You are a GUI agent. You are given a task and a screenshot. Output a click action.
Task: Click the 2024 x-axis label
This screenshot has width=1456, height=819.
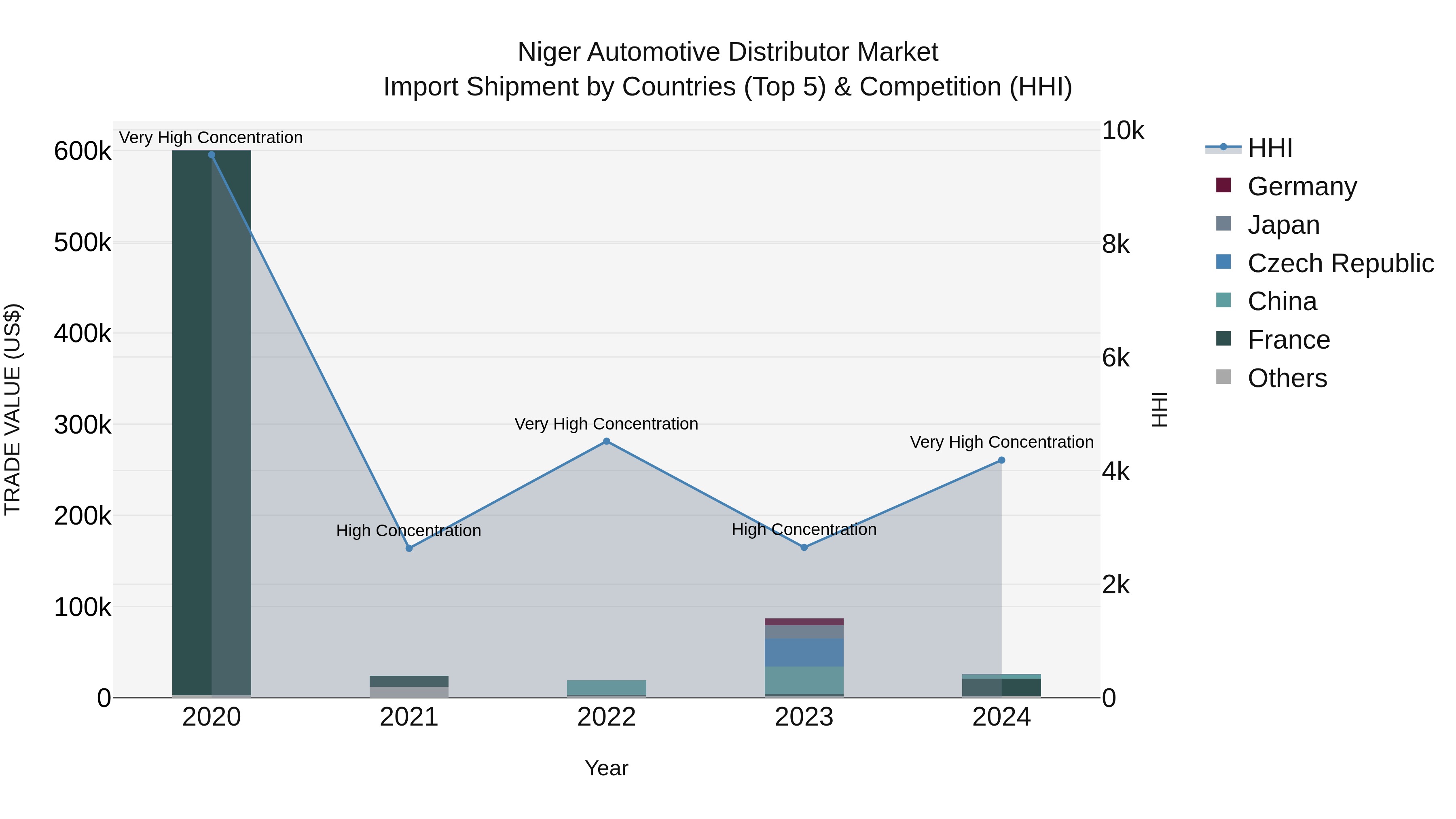1001,717
